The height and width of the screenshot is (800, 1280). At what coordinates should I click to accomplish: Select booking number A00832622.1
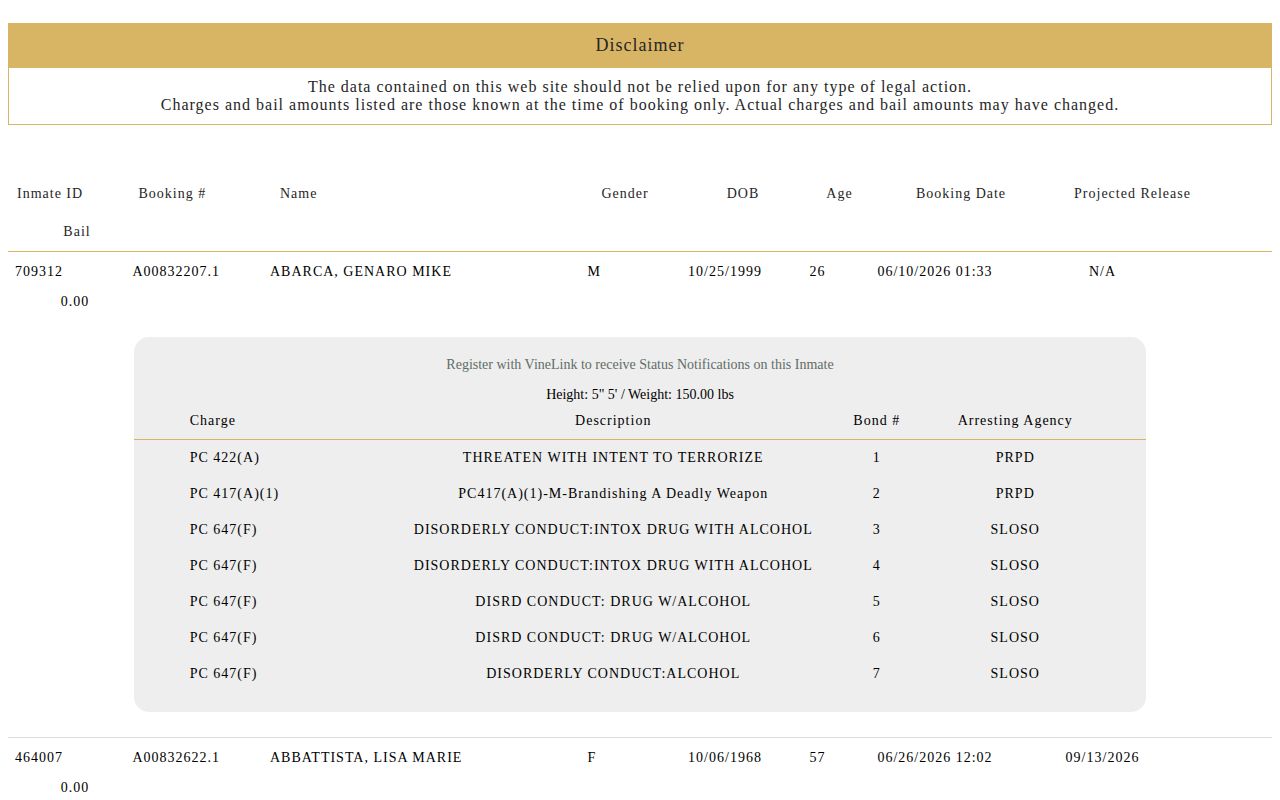pyautogui.click(x=176, y=757)
